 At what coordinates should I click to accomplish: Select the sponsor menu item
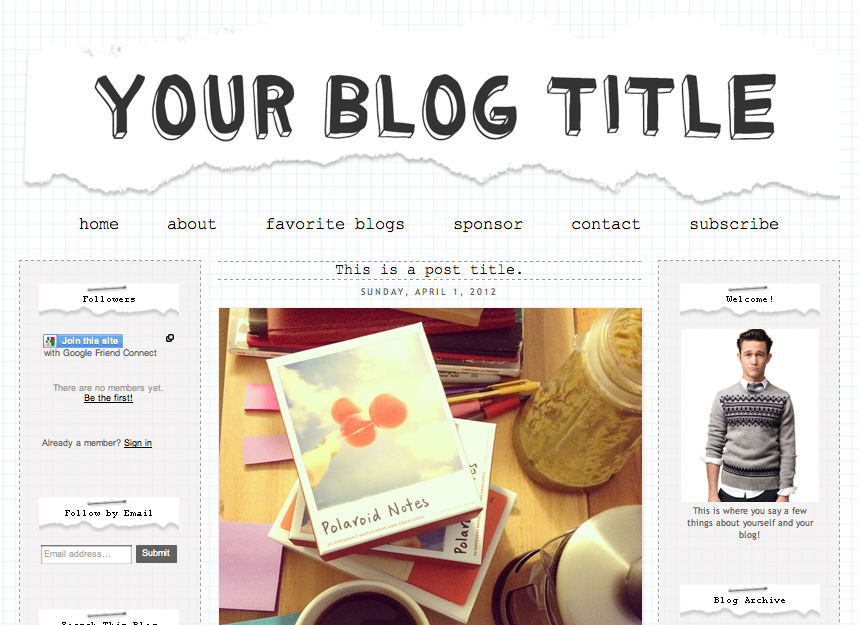click(488, 225)
